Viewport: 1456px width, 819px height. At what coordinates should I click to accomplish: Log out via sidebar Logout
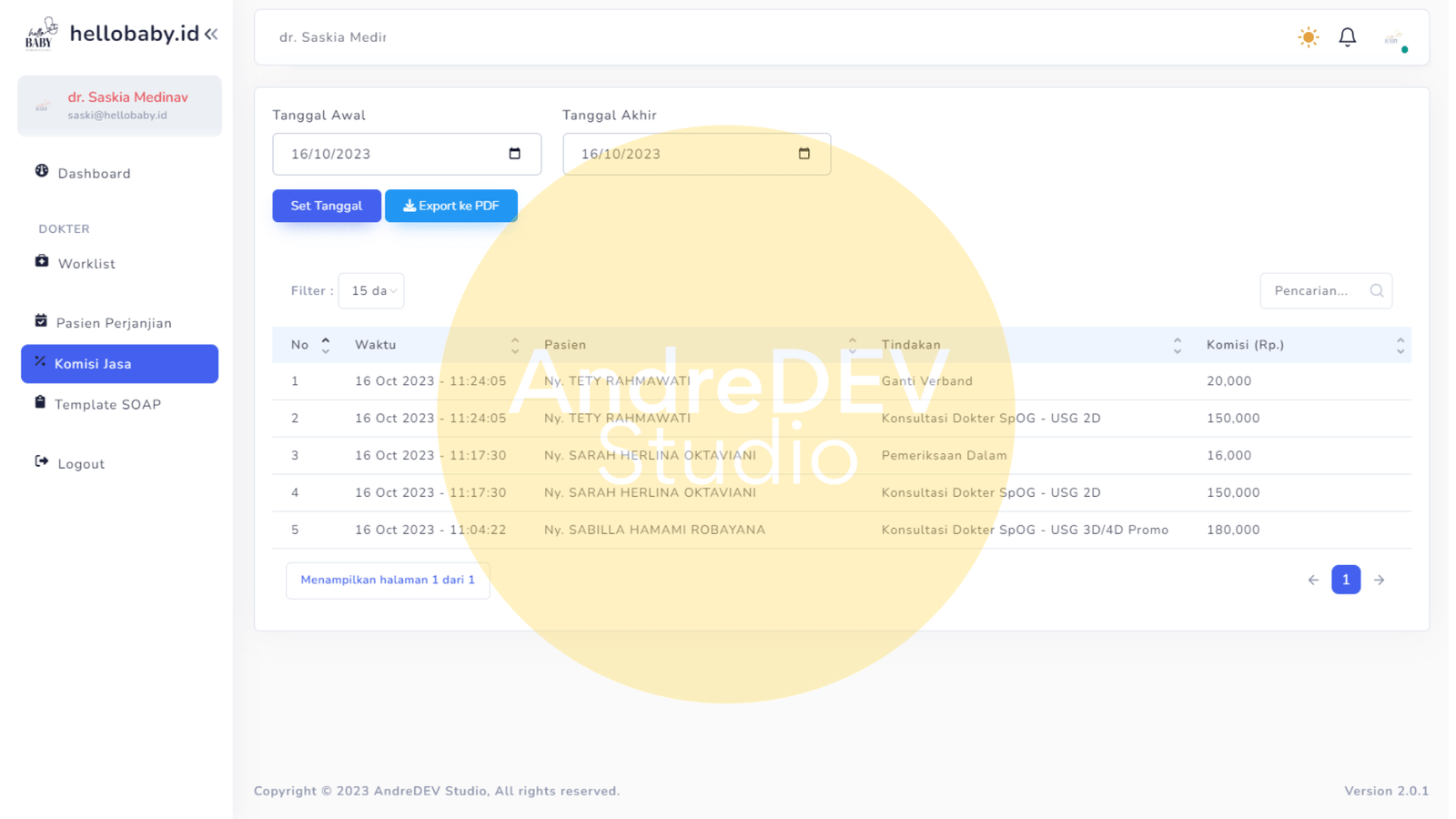81,464
